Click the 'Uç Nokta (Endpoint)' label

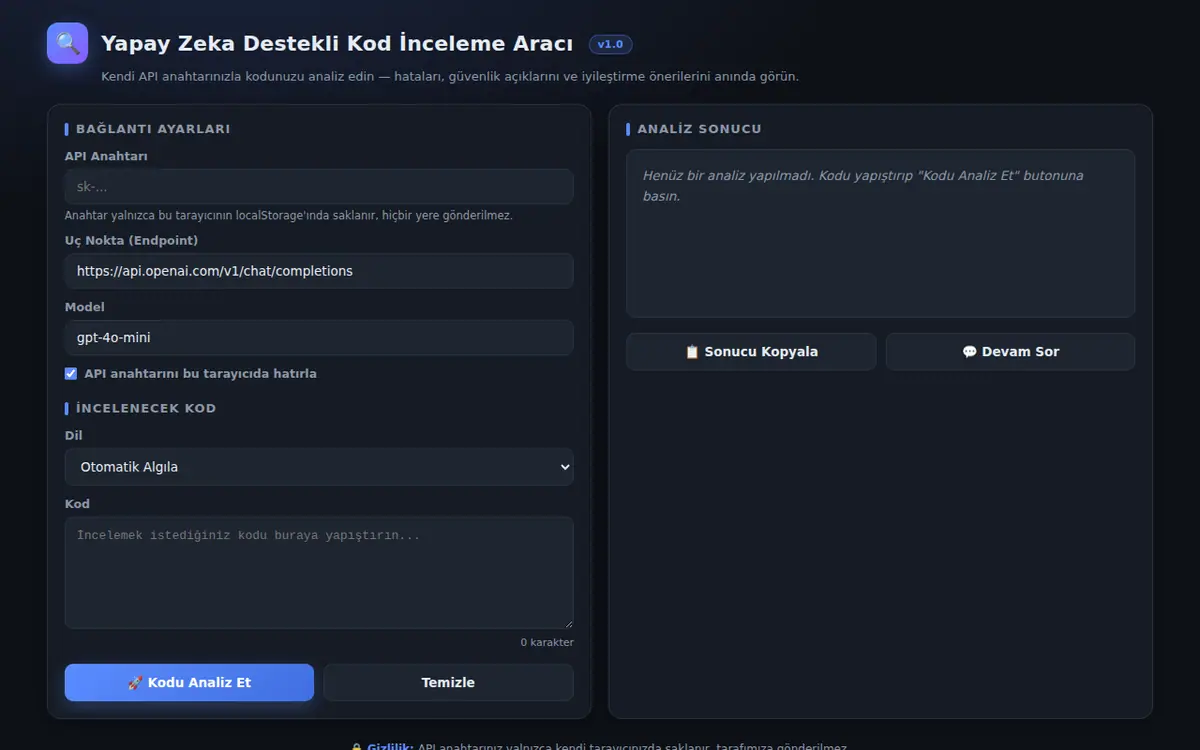coord(131,240)
